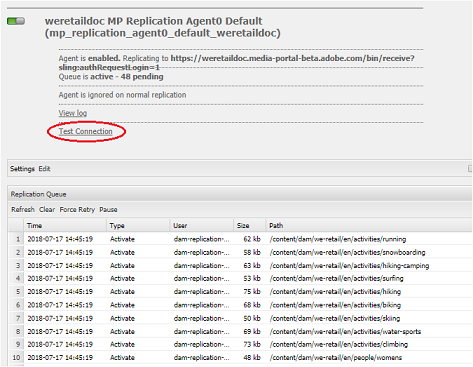Click the Settings label
Viewport: 473px width, 367px height.
22,169
